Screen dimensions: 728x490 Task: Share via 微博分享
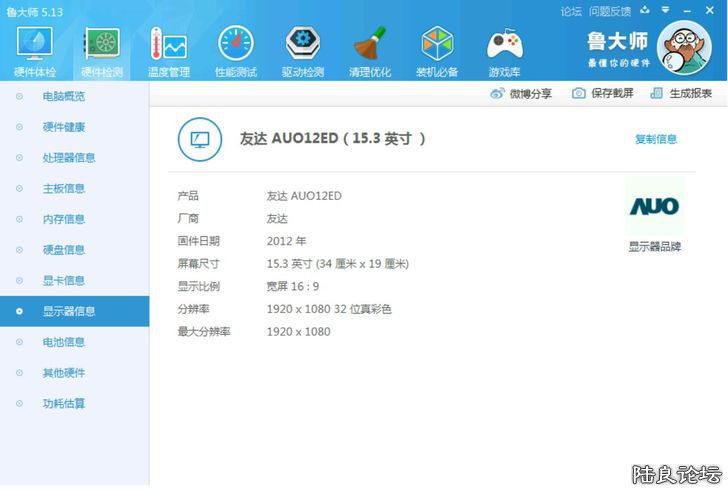point(520,93)
